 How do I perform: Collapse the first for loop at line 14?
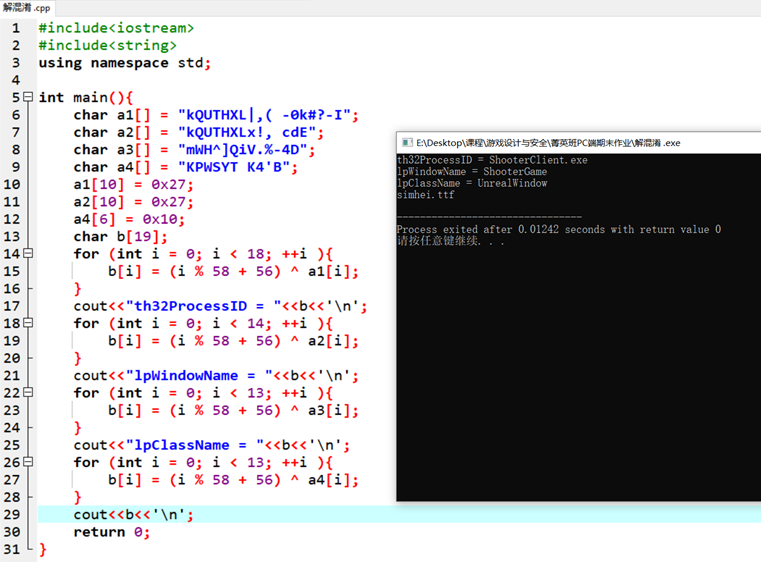pos(28,254)
